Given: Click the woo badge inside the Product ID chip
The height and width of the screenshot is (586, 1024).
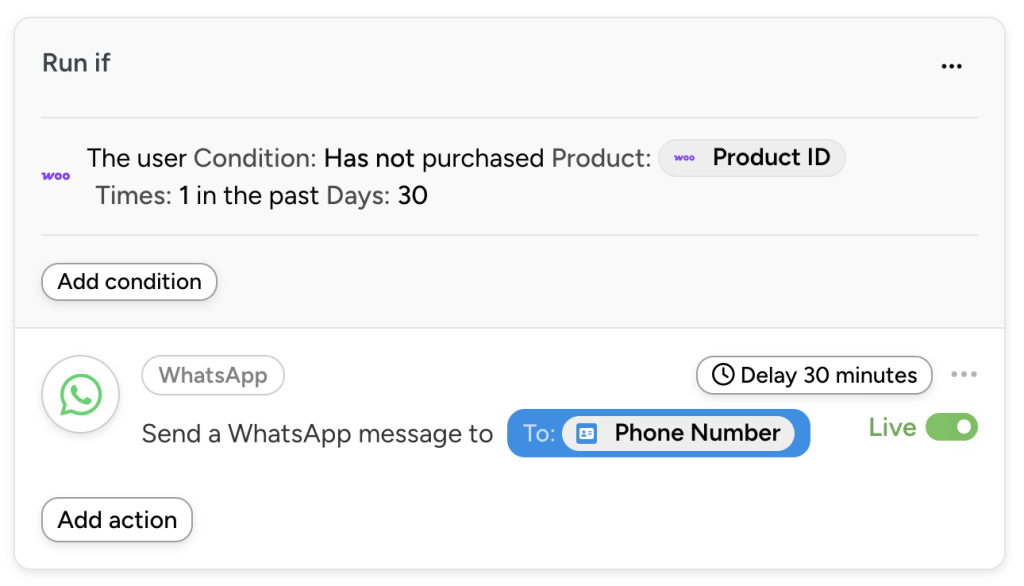Looking at the screenshot, I should pyautogui.click(x=684, y=157).
